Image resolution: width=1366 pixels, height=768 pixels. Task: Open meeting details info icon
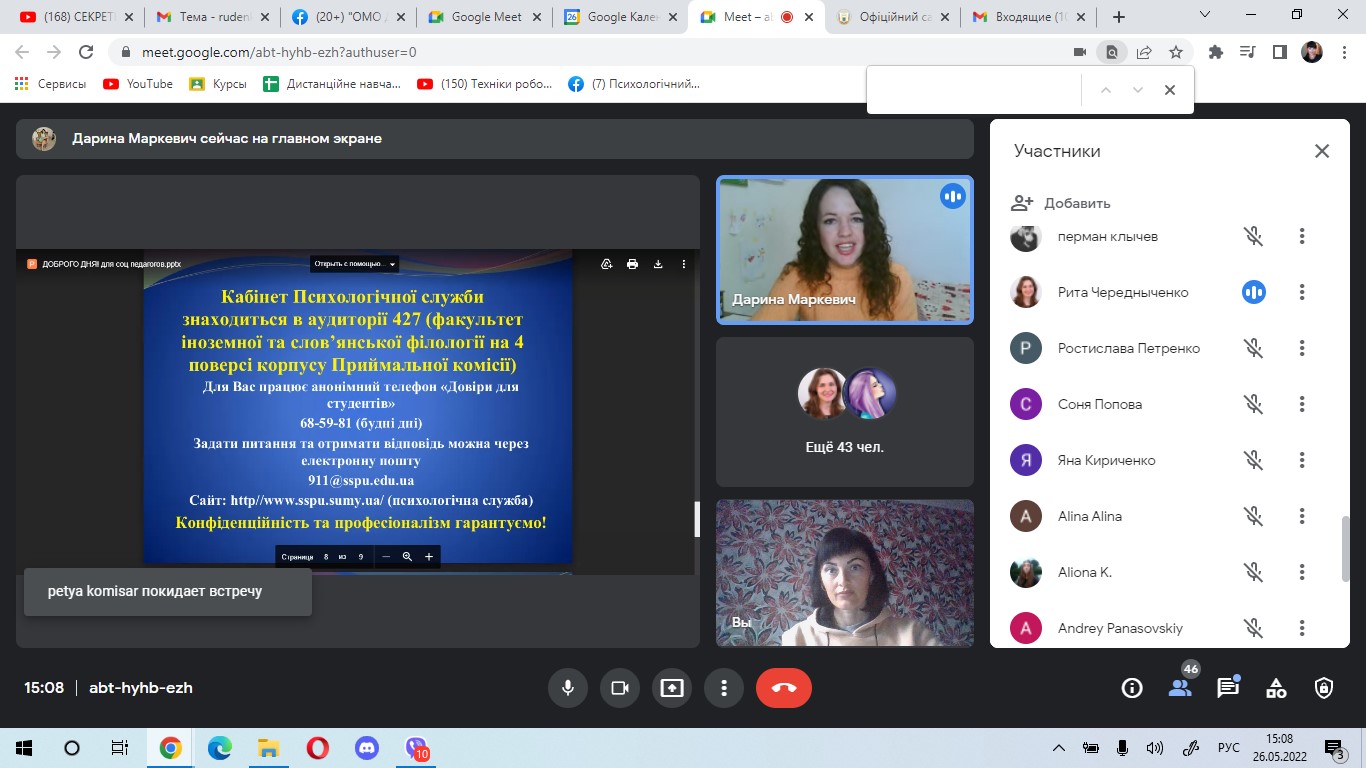point(1132,688)
